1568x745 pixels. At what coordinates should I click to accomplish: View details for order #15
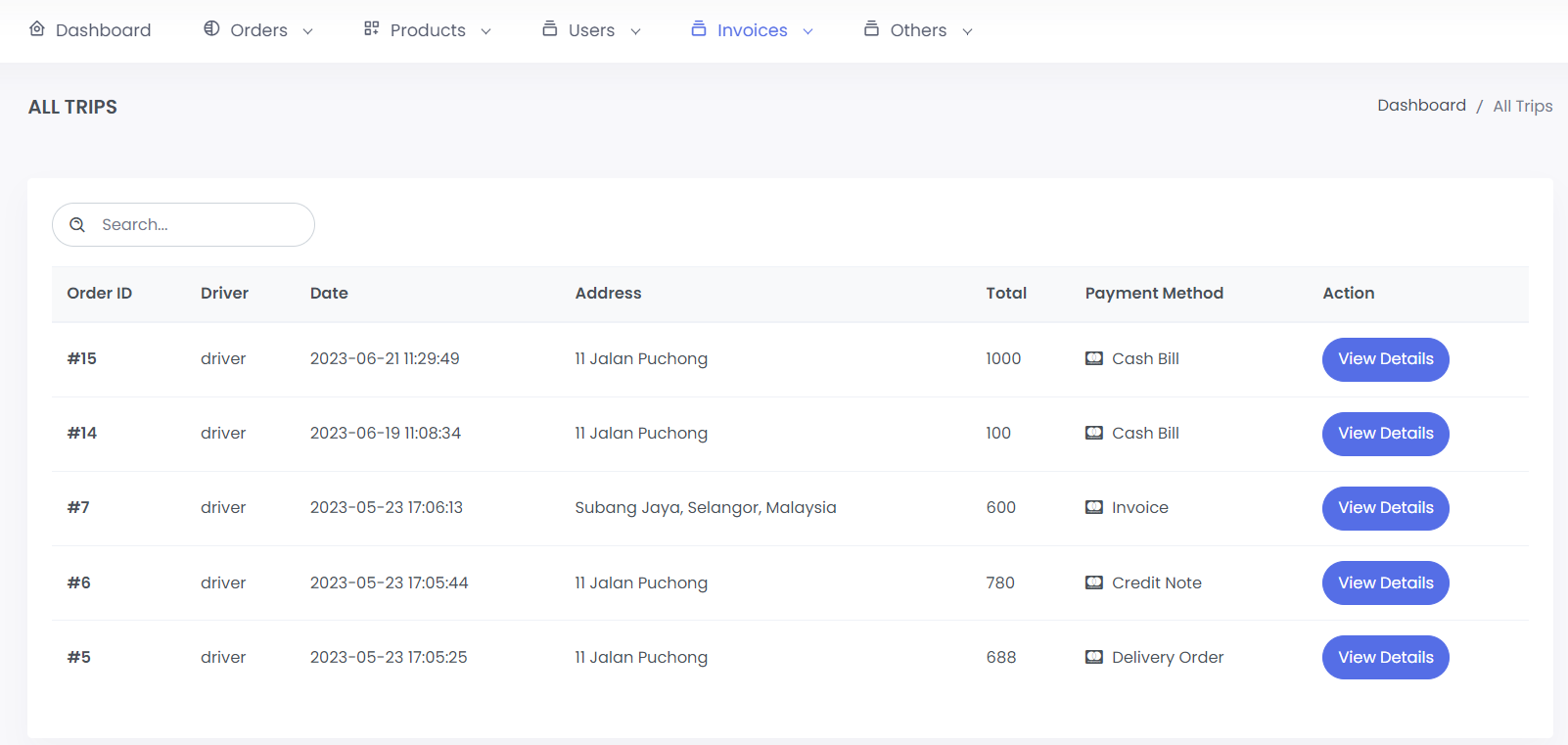point(1385,359)
